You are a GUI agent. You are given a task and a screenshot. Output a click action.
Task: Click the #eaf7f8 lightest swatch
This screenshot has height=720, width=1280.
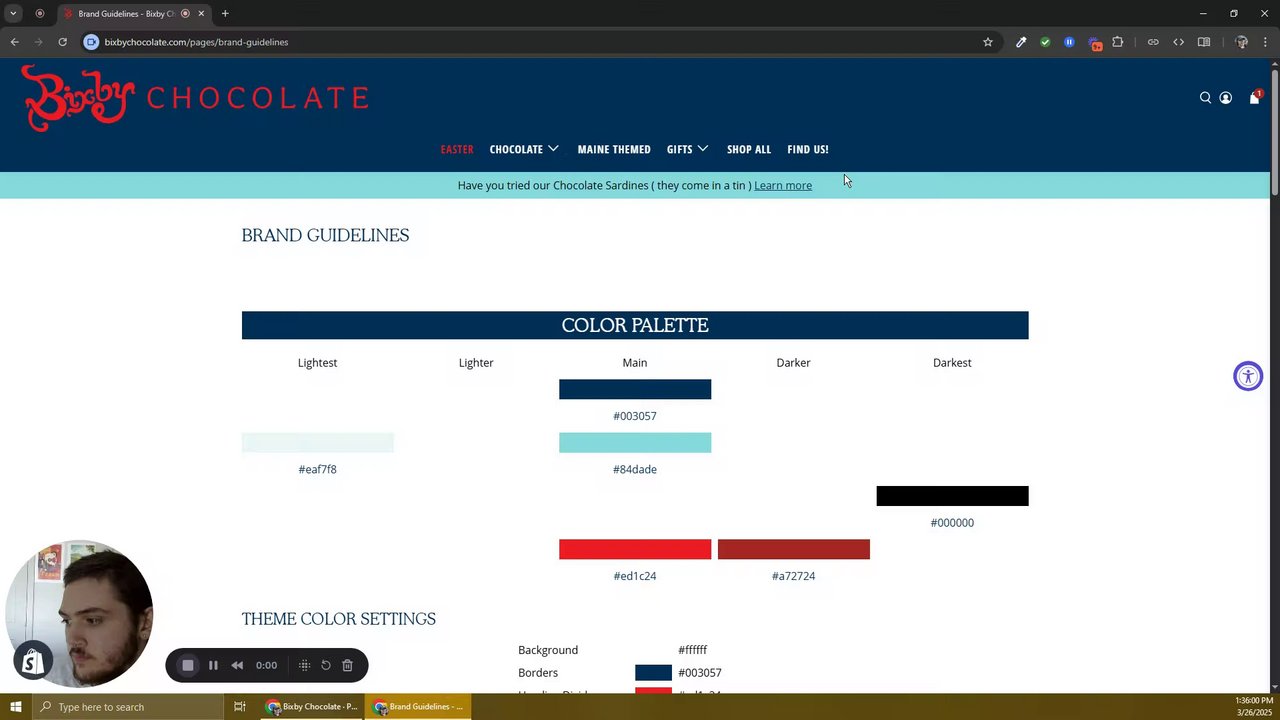[318, 443]
